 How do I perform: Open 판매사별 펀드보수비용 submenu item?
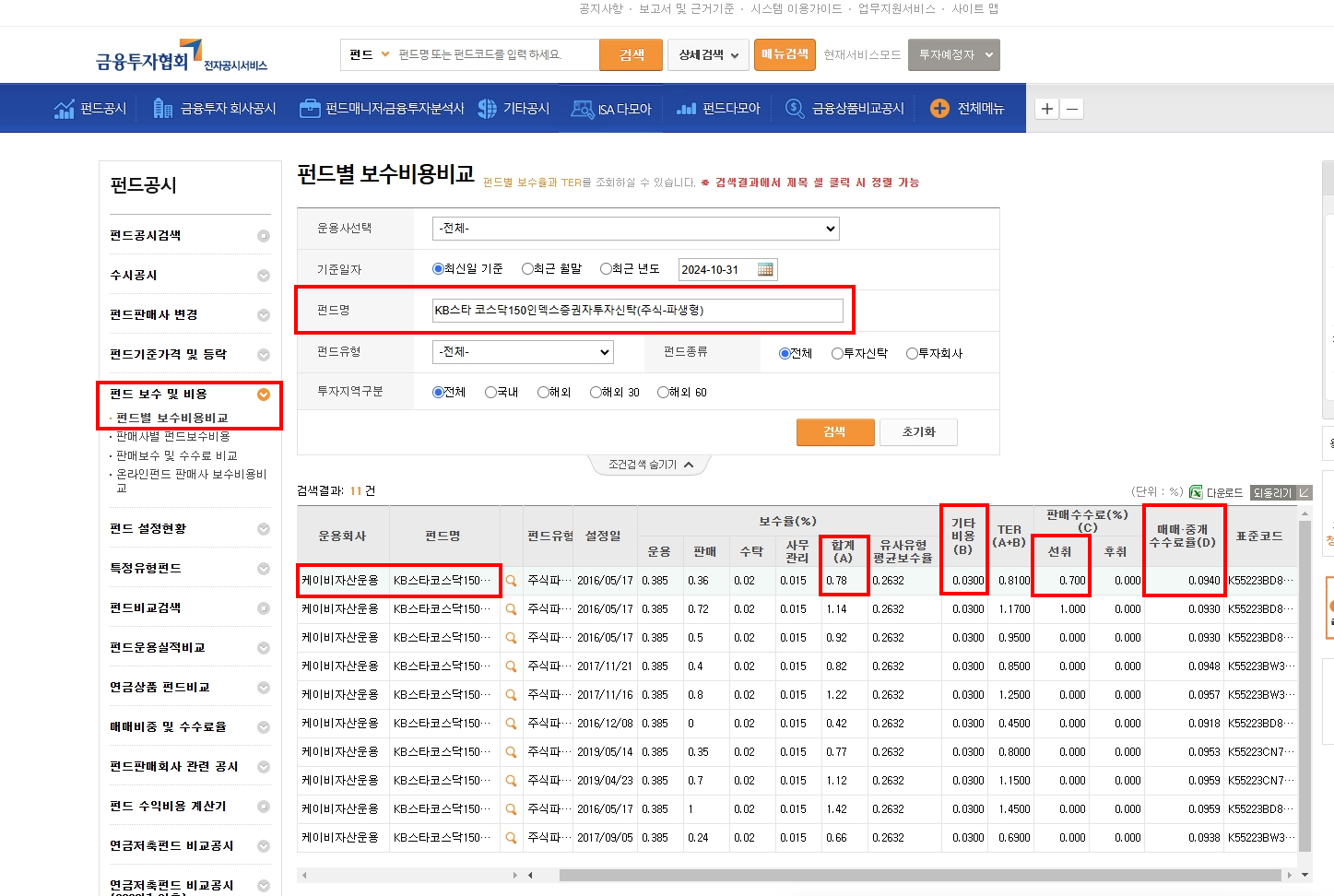tap(172, 436)
